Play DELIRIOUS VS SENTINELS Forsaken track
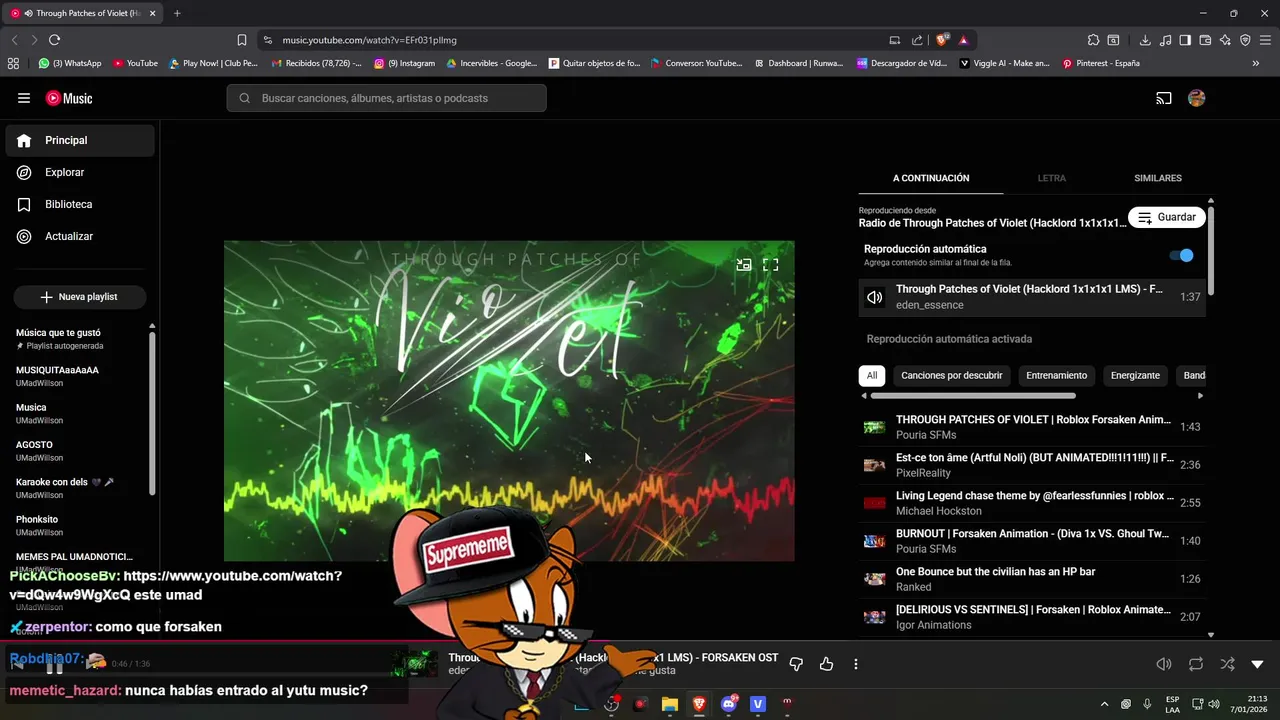 (x=1032, y=617)
